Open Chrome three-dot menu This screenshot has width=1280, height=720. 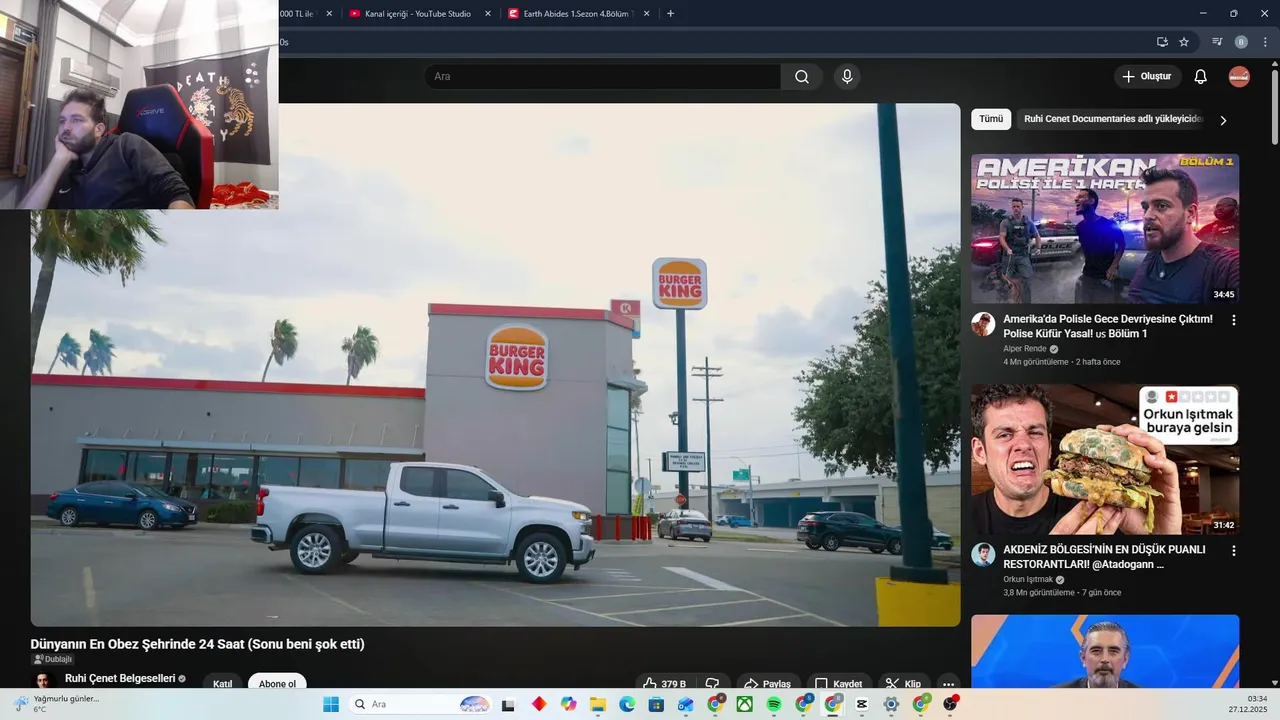1266,42
